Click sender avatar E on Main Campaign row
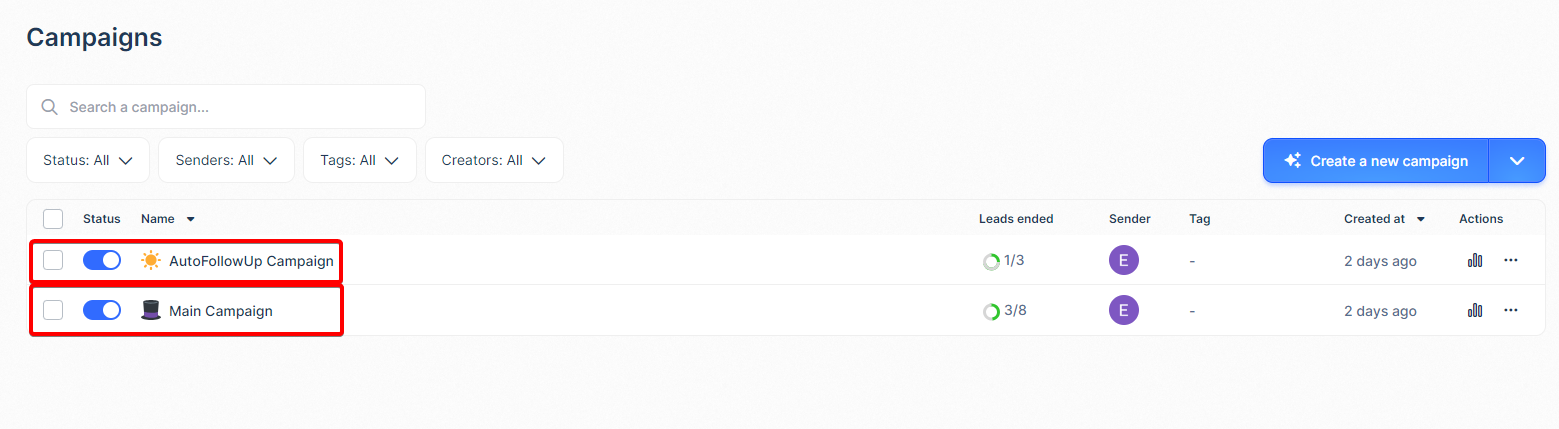Image resolution: width=1559 pixels, height=429 pixels. point(1124,311)
